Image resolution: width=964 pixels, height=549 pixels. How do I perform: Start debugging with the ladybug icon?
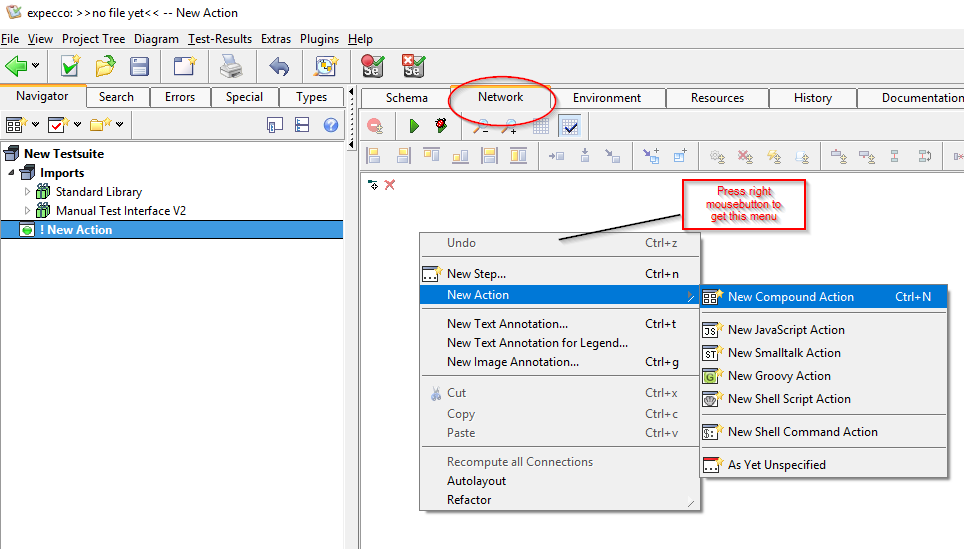441,126
